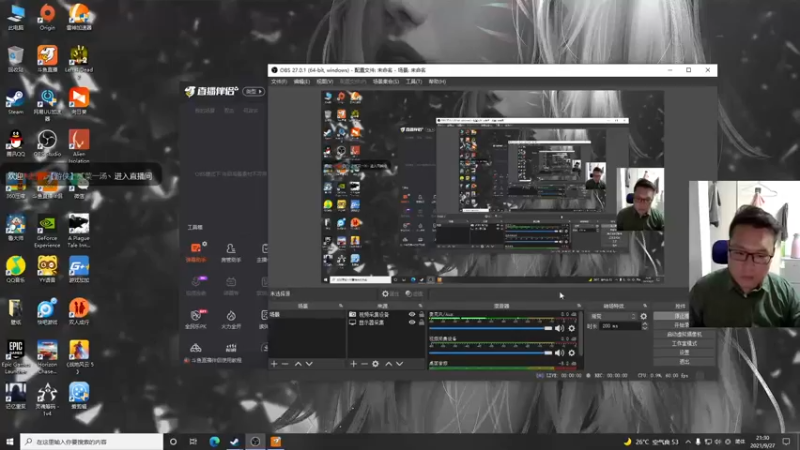Mute the 视频采集设备 audio speaker icon
The width and height of the screenshot is (800, 450).
coord(560,353)
